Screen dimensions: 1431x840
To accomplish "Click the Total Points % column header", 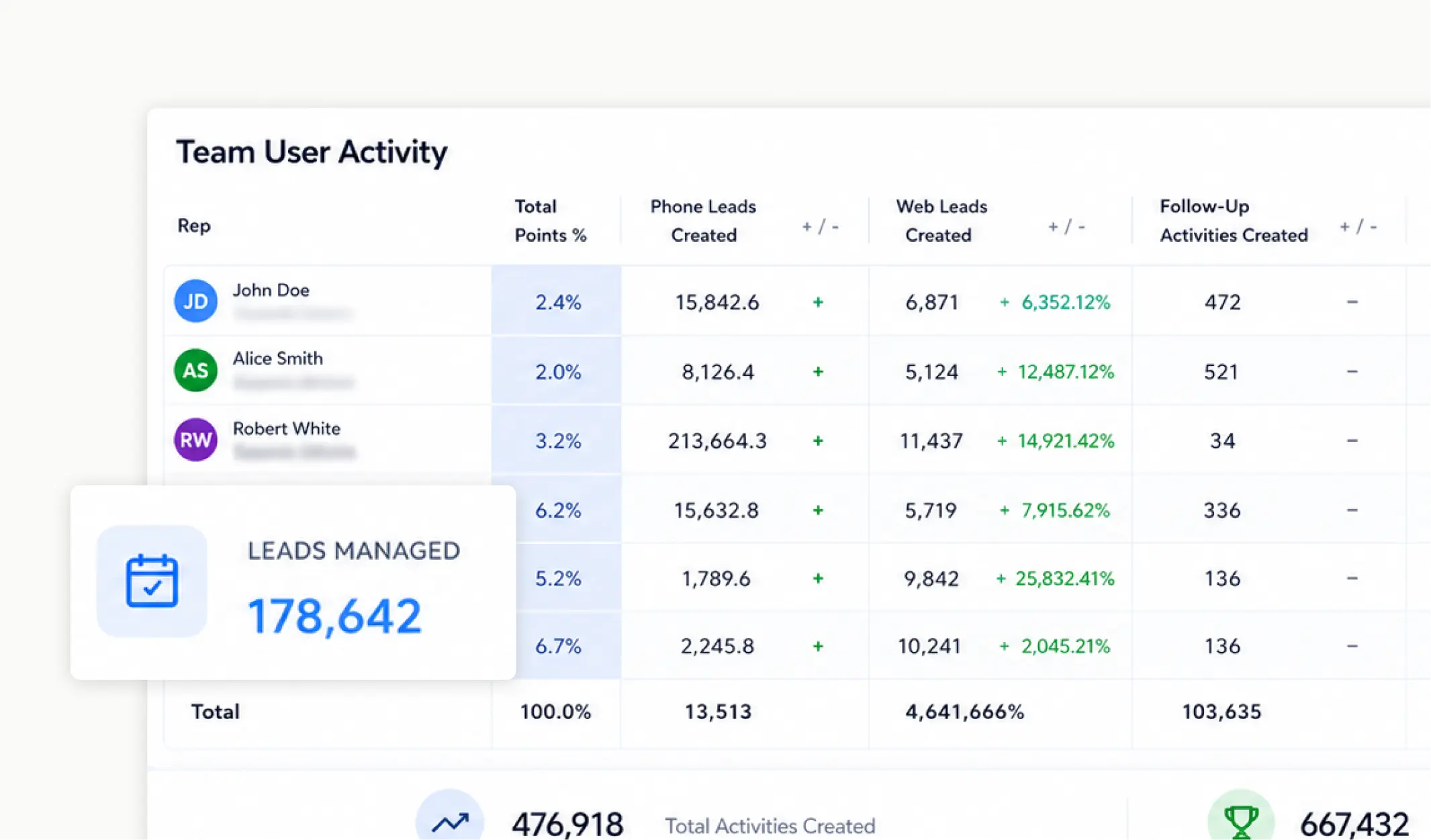I will (551, 221).
